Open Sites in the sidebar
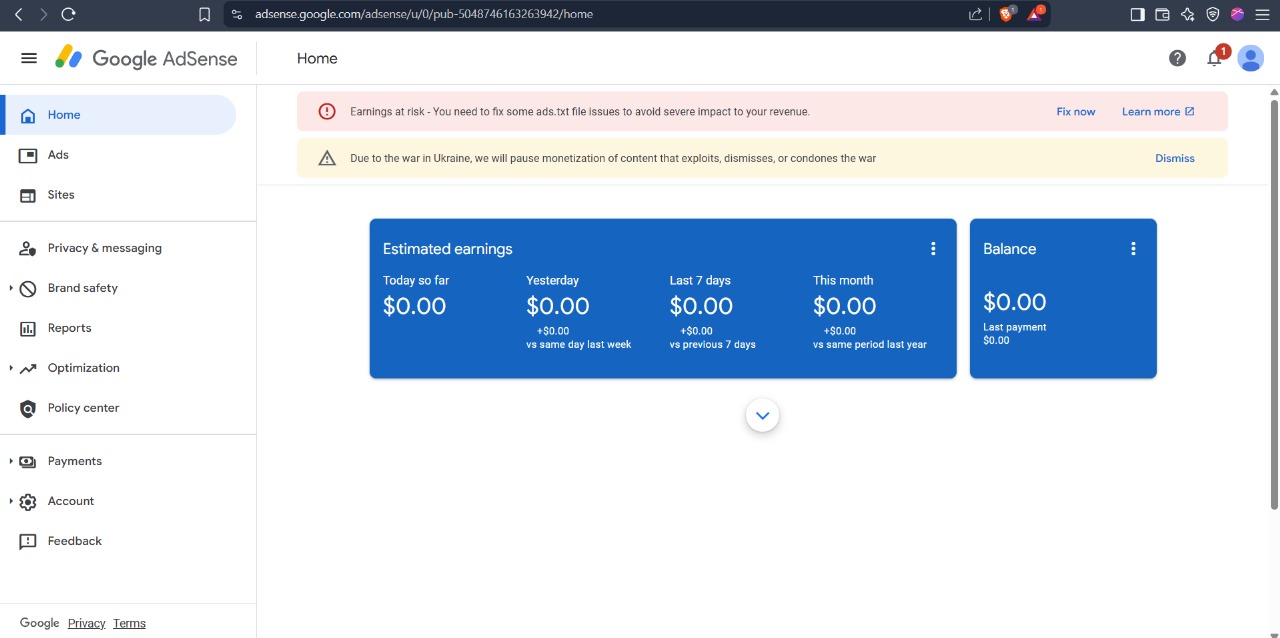The width and height of the screenshot is (1280, 638). click(118, 195)
